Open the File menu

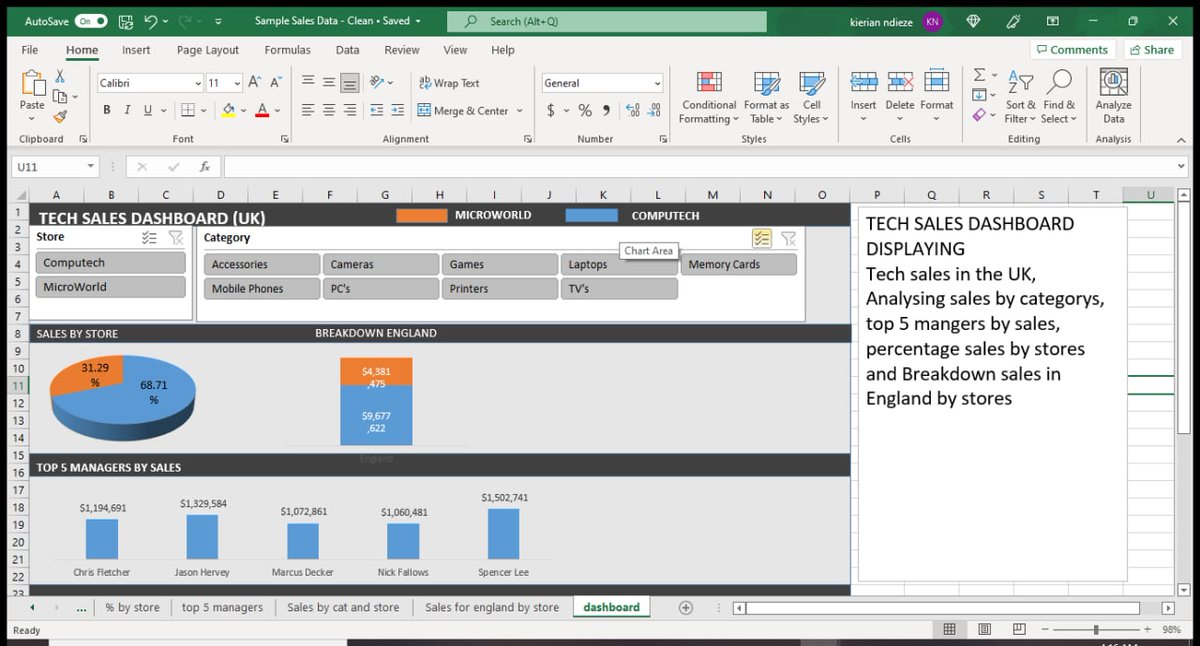pyautogui.click(x=30, y=50)
